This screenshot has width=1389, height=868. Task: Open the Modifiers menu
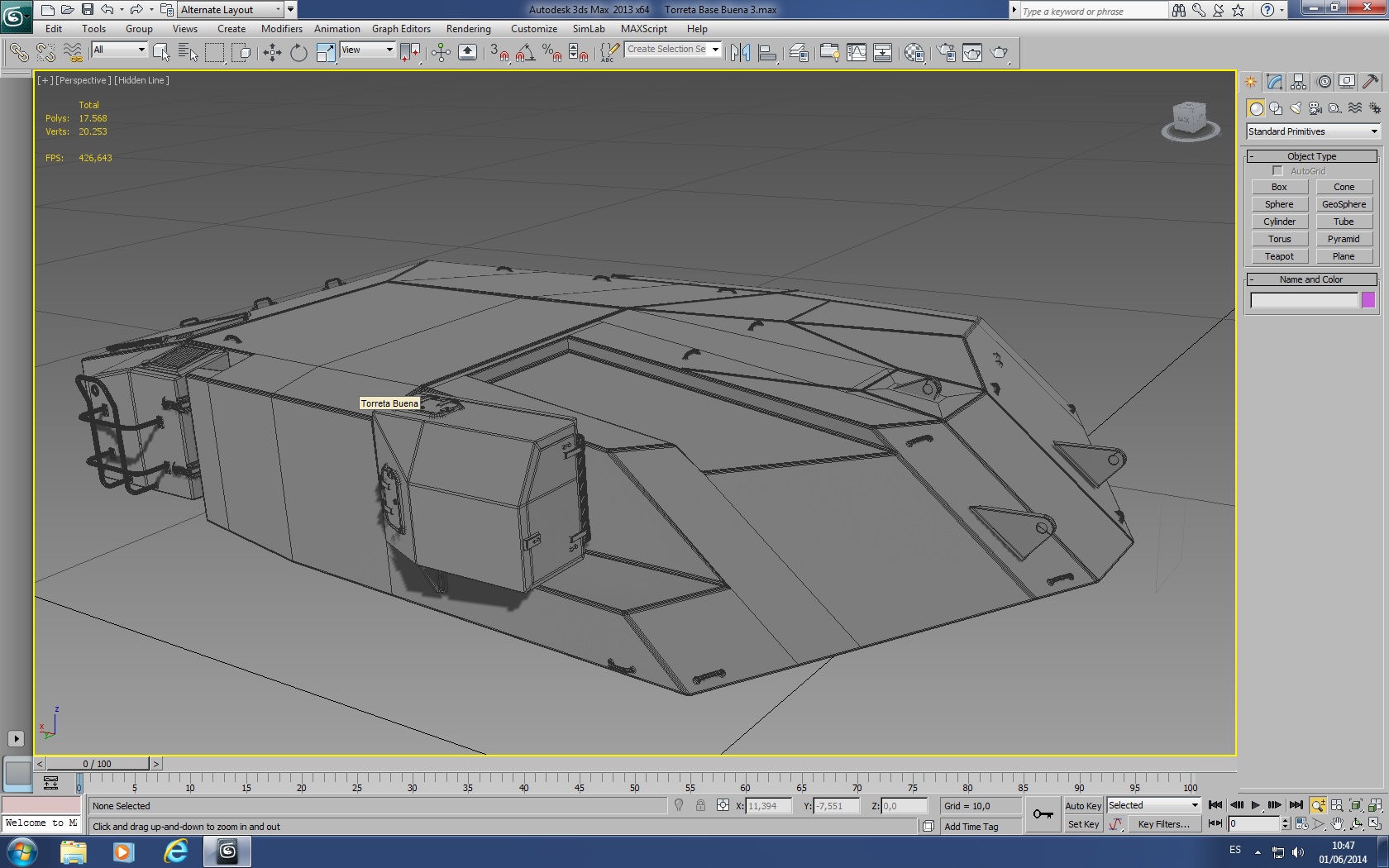[282, 29]
